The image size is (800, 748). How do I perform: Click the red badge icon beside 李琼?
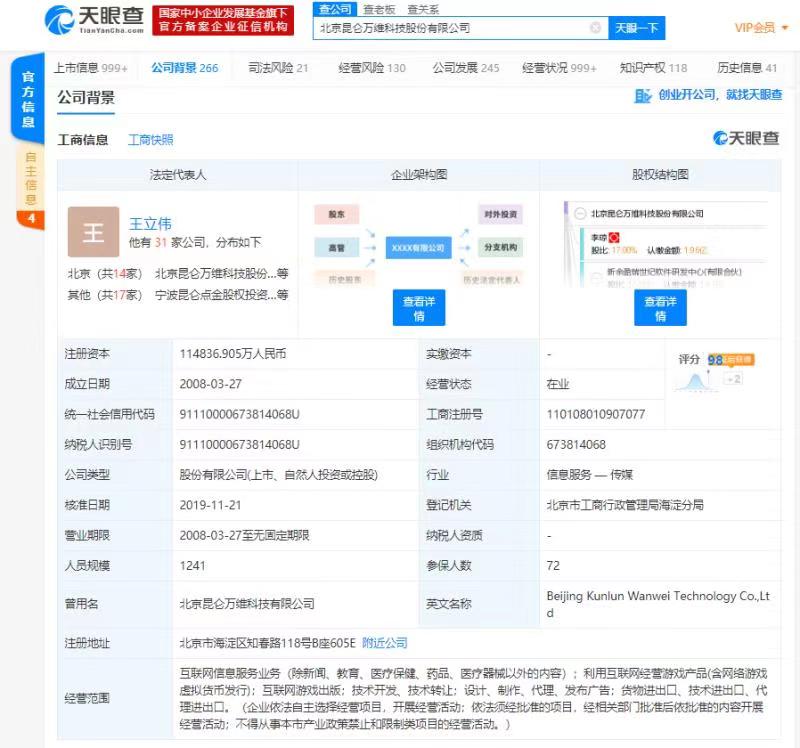[614, 238]
